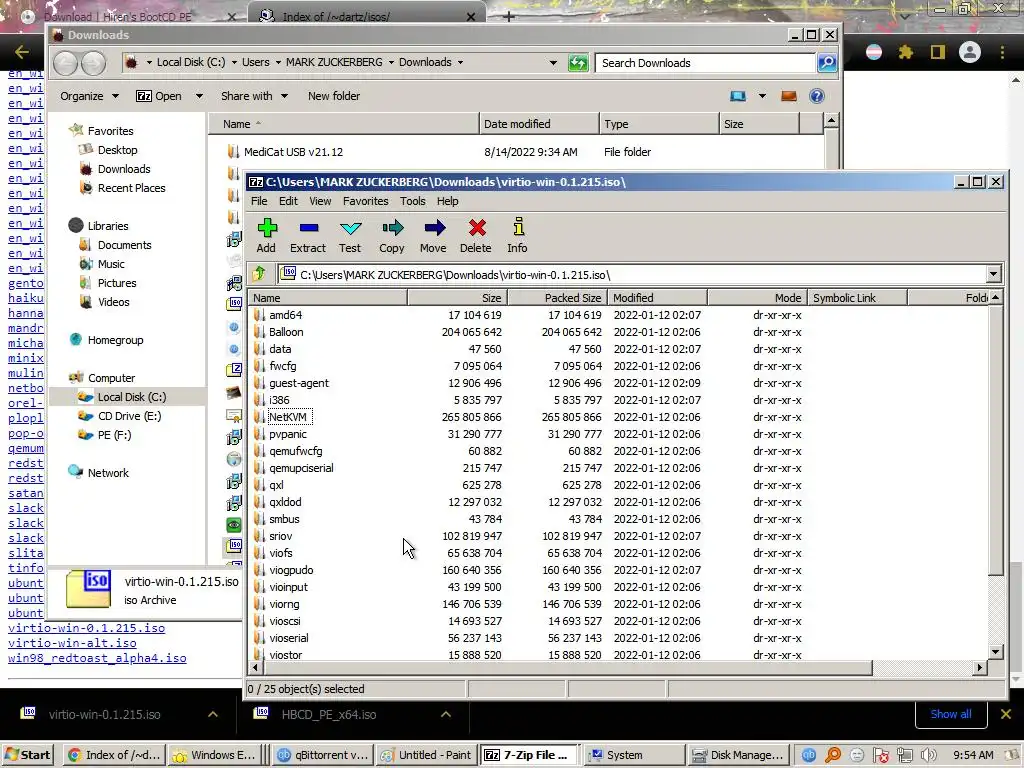The width and height of the screenshot is (1024, 768).
Task: Open the virtio-win-0.1.215.iso web link
Action: tap(86, 628)
